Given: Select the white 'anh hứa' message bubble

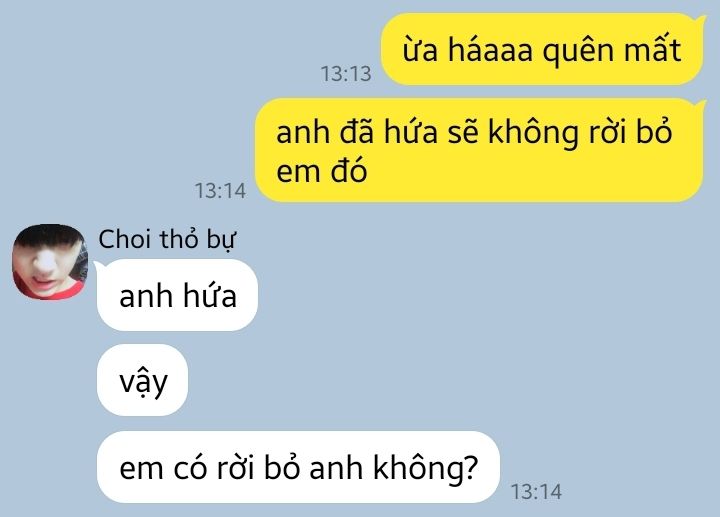Looking at the screenshot, I should [177, 295].
